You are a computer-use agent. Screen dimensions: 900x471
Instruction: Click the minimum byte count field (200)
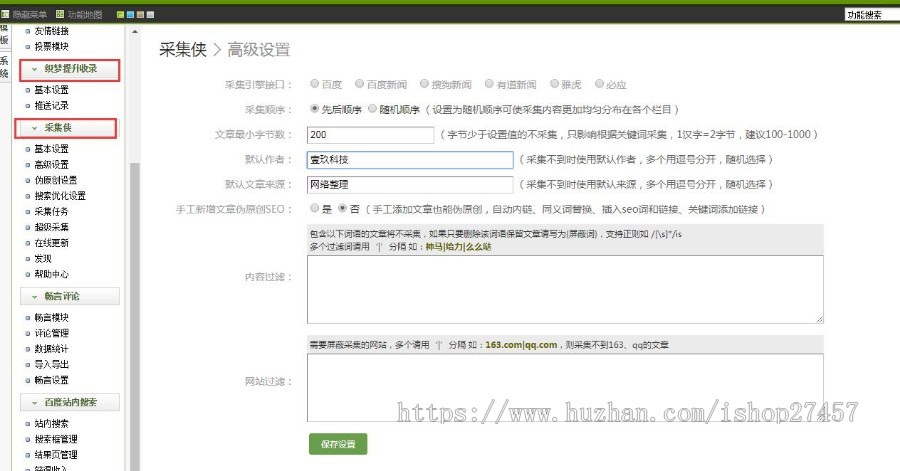pos(370,135)
